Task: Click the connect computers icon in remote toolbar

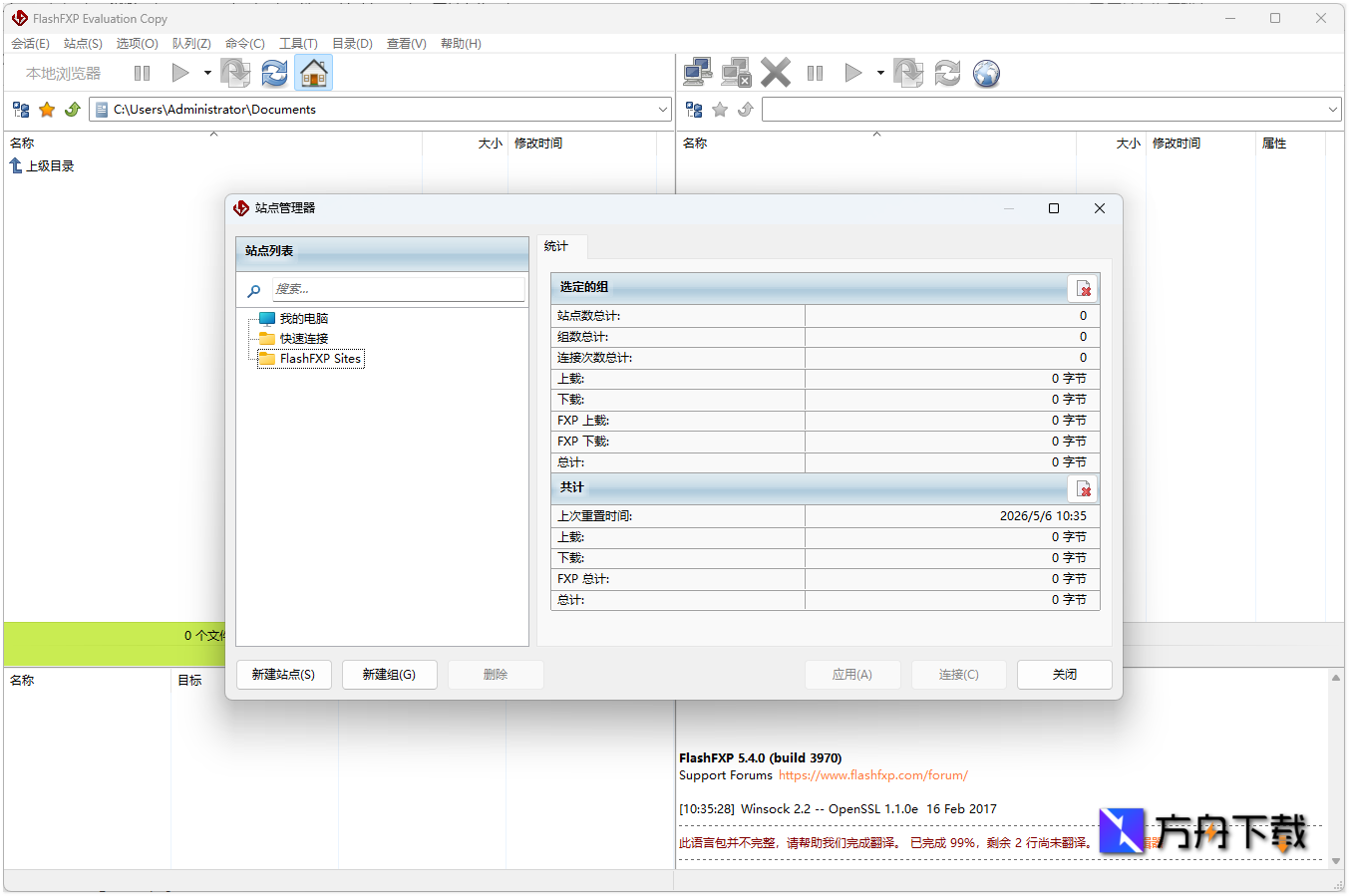Action: [x=697, y=73]
